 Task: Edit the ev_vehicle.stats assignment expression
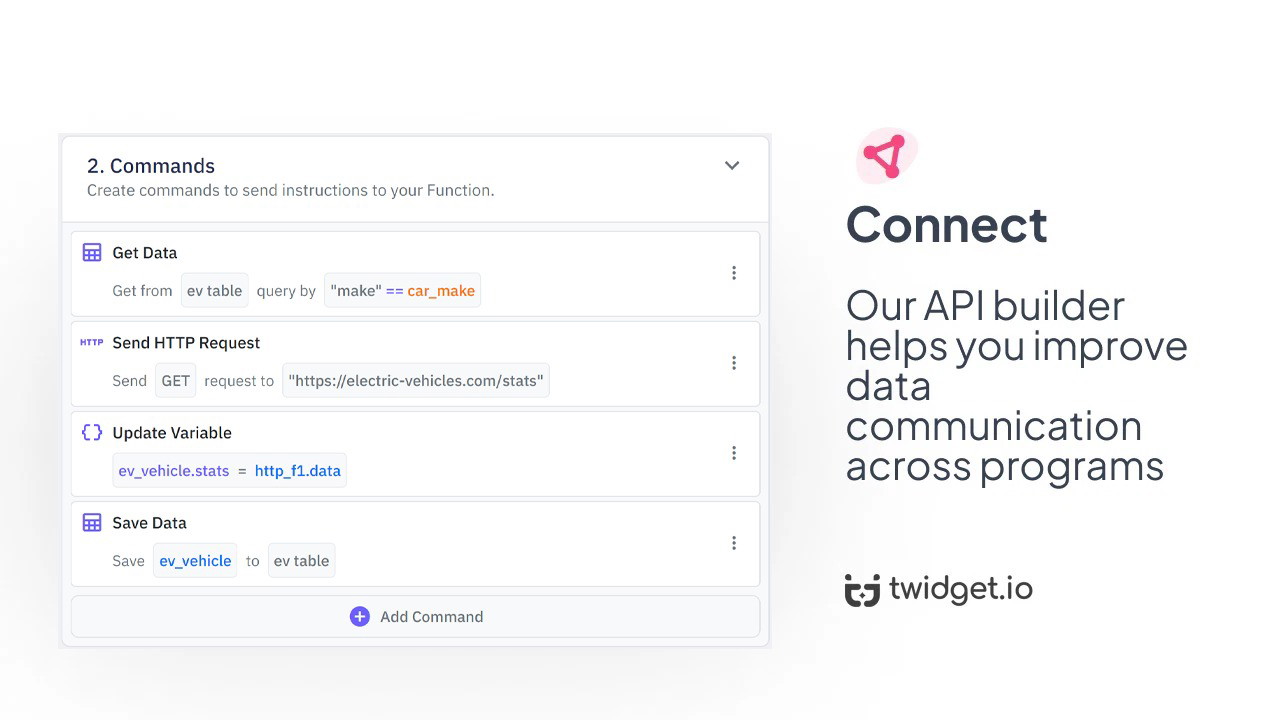pyautogui.click(x=230, y=471)
